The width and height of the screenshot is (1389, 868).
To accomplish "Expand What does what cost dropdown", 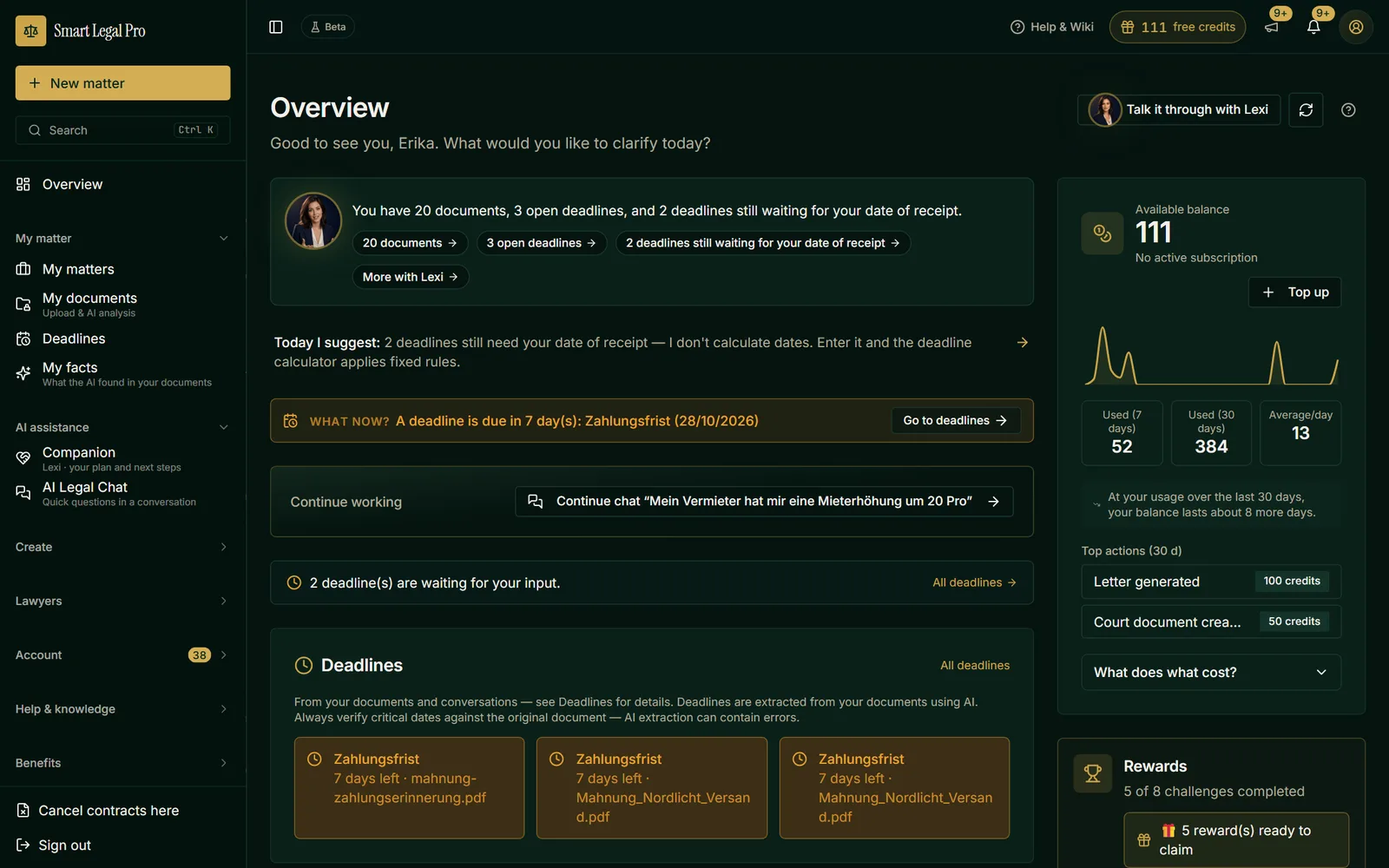I will [1211, 673].
